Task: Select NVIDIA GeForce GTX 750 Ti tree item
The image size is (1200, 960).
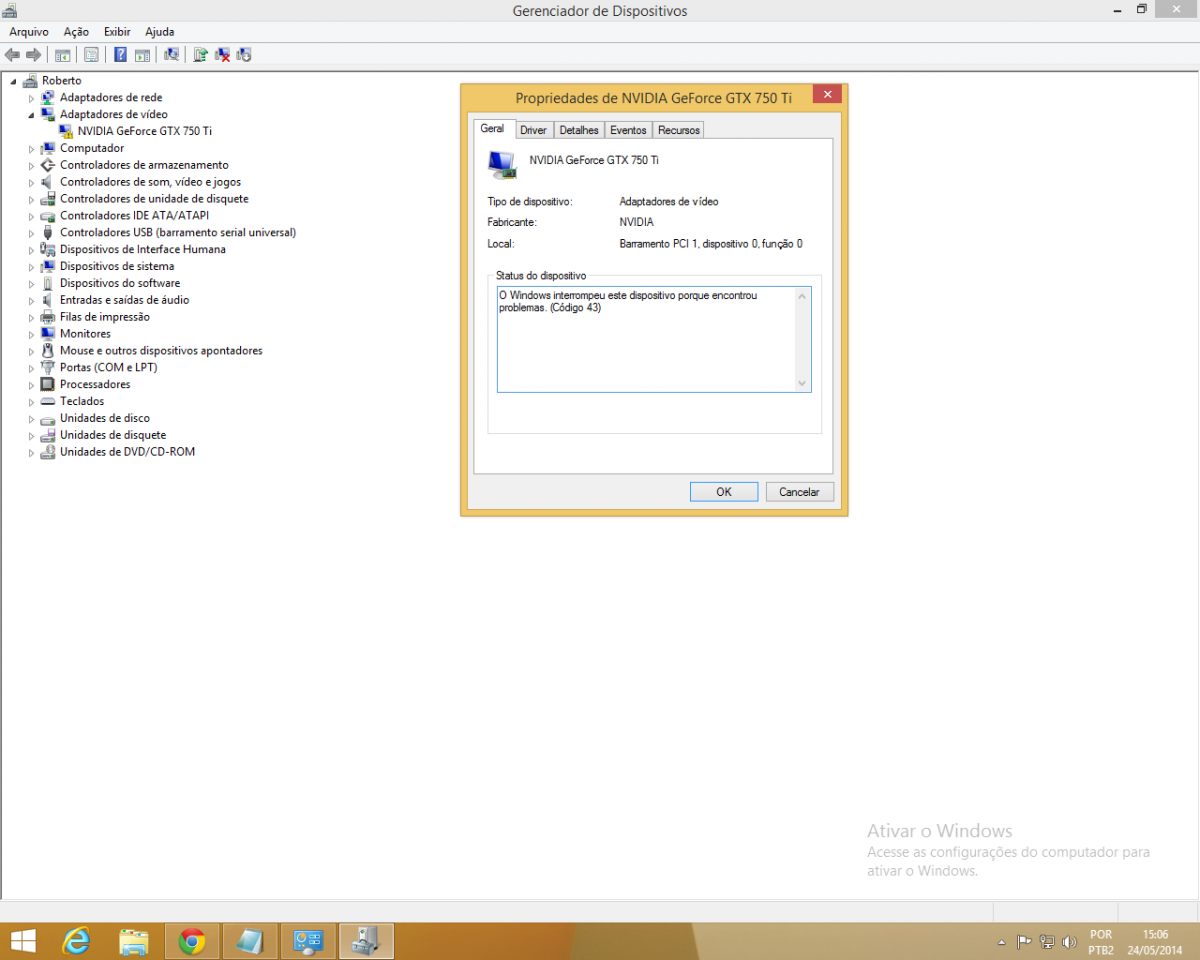Action: (145, 131)
